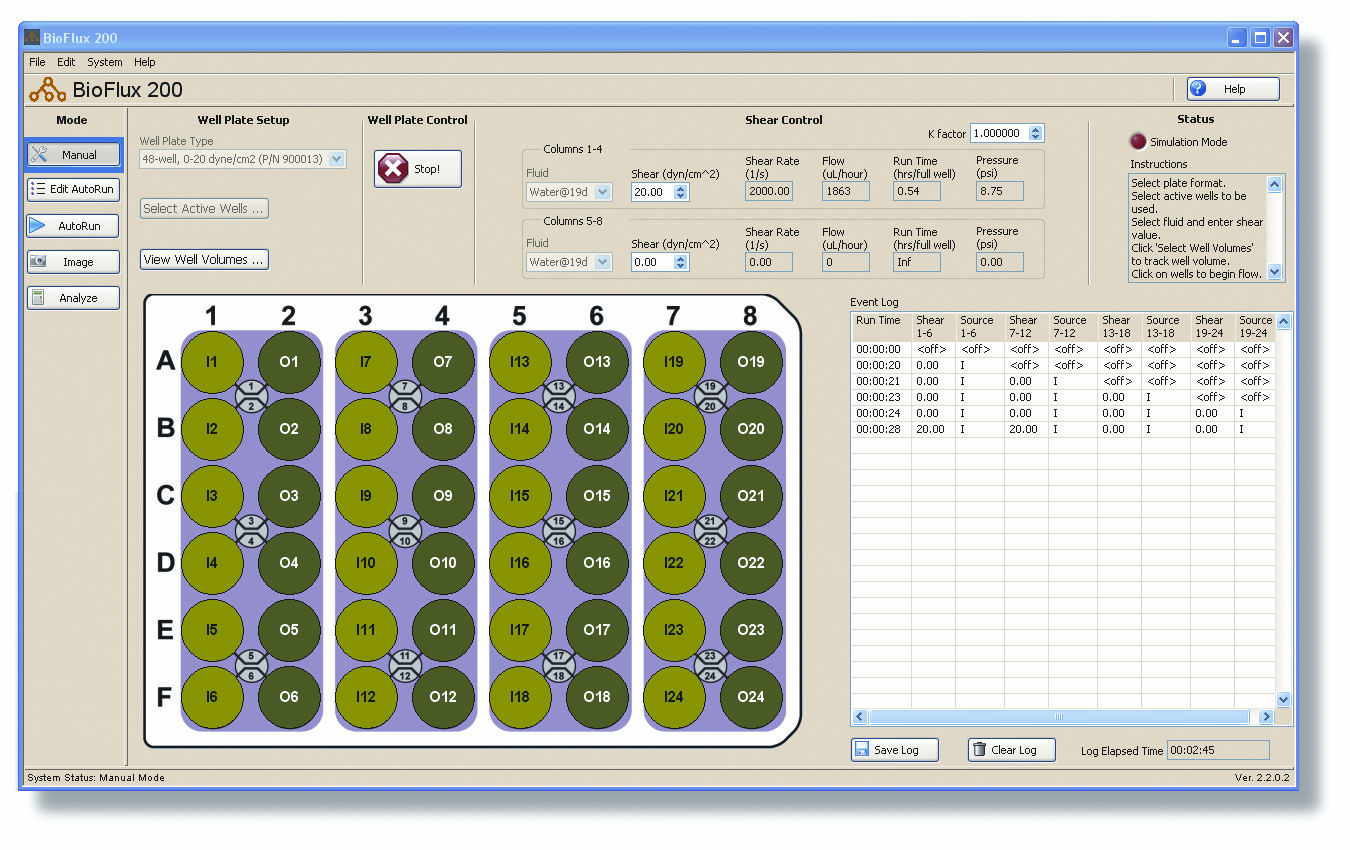
Task: Click Instructions box scrollbar up arrow
Action: click(x=1275, y=184)
